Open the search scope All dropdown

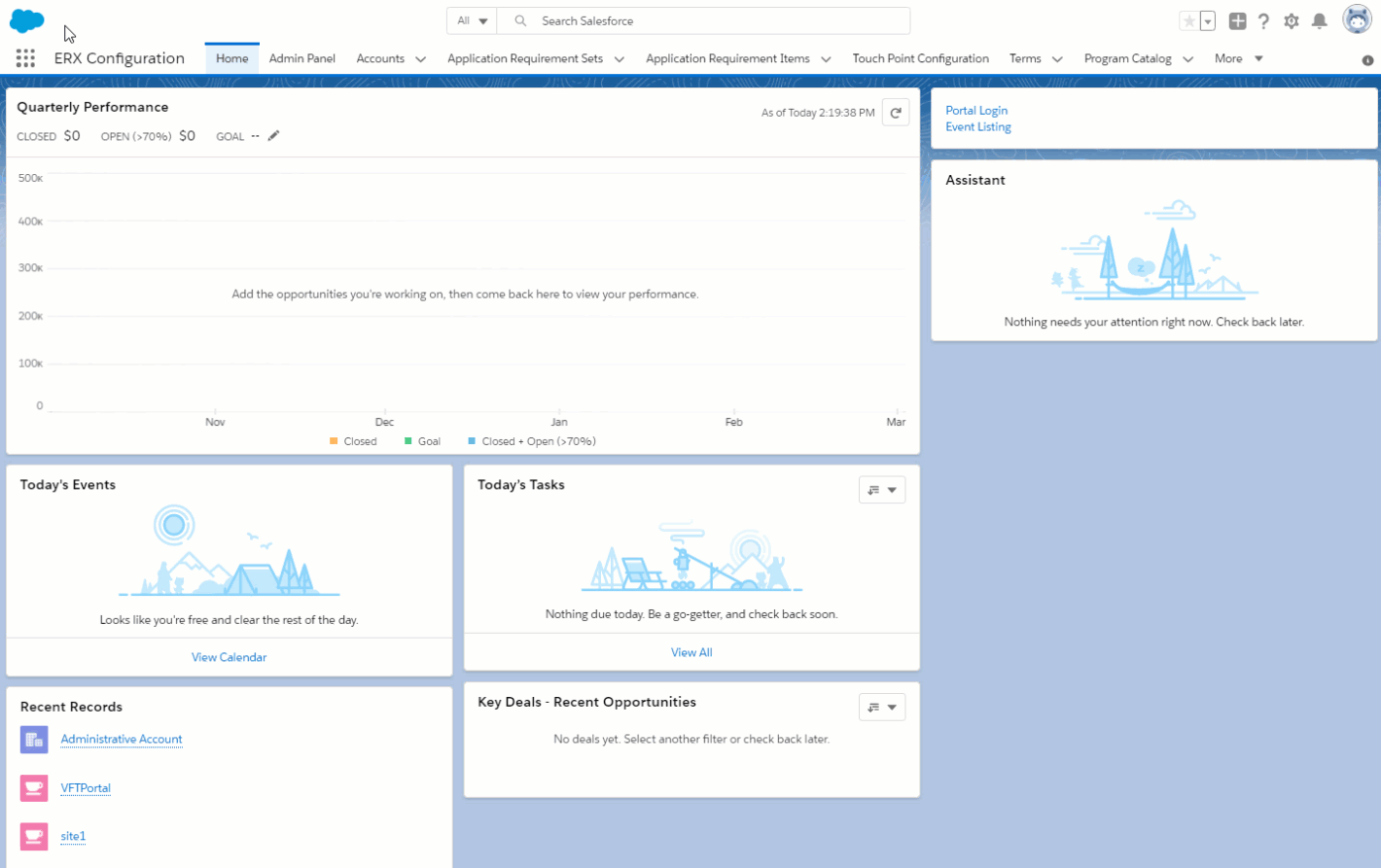pos(472,20)
